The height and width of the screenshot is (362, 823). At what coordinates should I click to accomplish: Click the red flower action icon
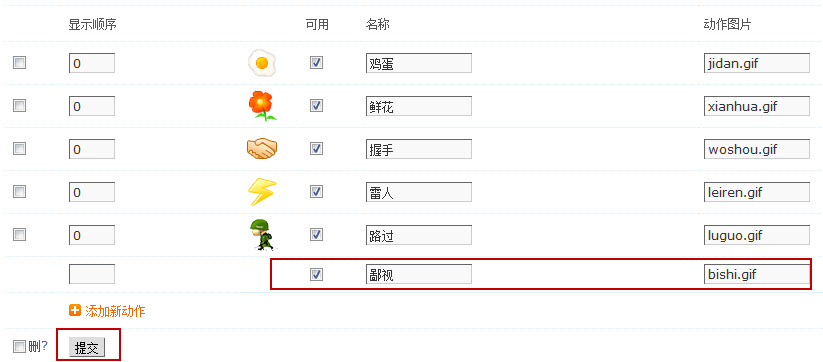coord(262,106)
